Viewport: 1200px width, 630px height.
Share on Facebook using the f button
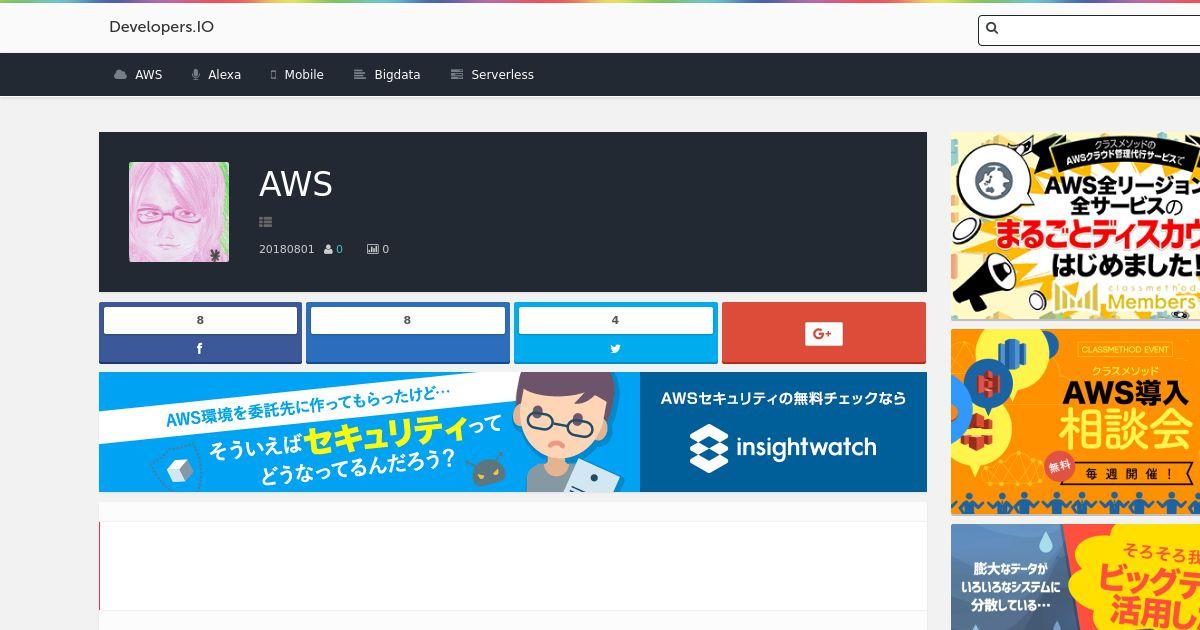point(200,349)
